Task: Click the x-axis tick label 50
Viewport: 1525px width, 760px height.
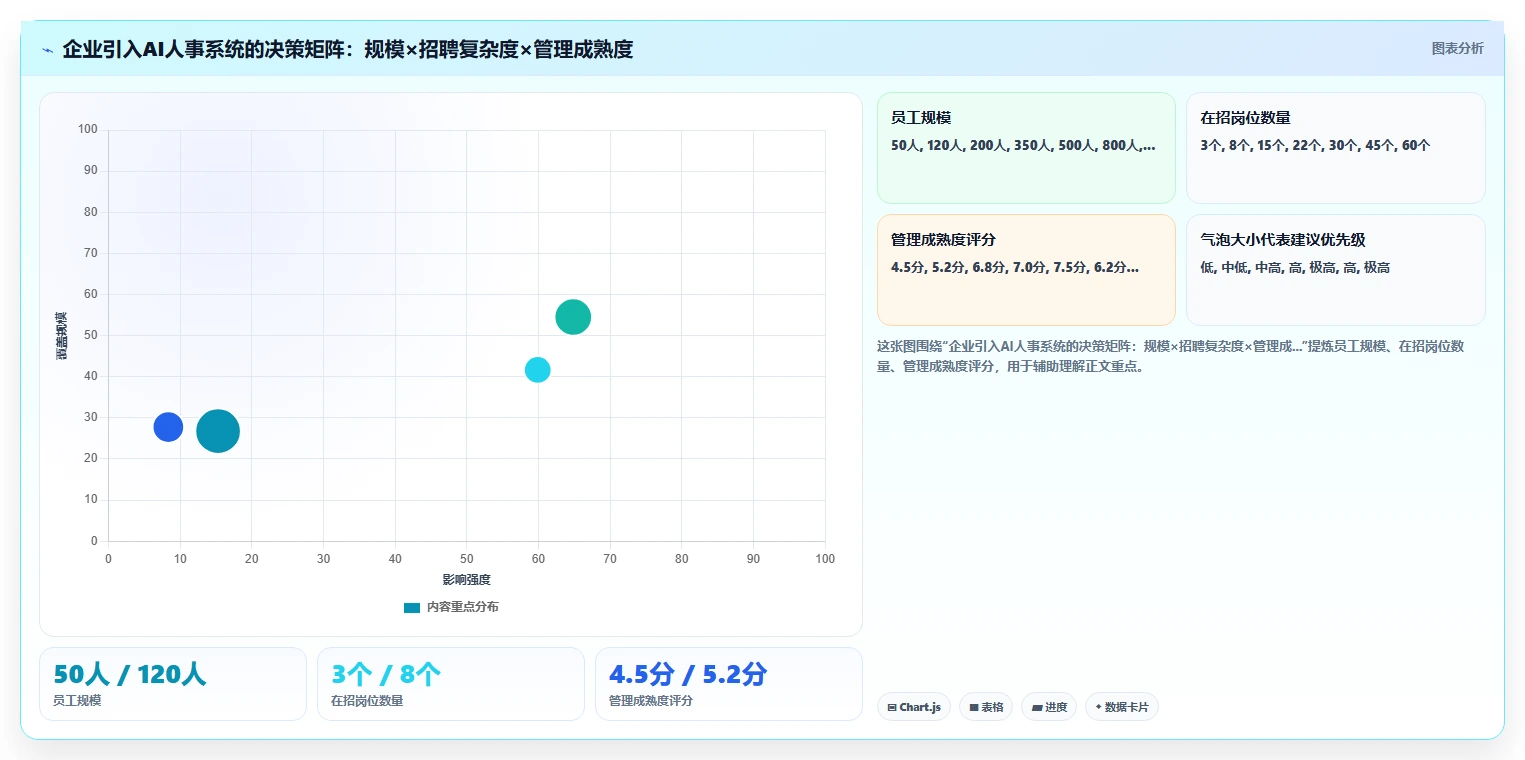Action: [x=467, y=559]
